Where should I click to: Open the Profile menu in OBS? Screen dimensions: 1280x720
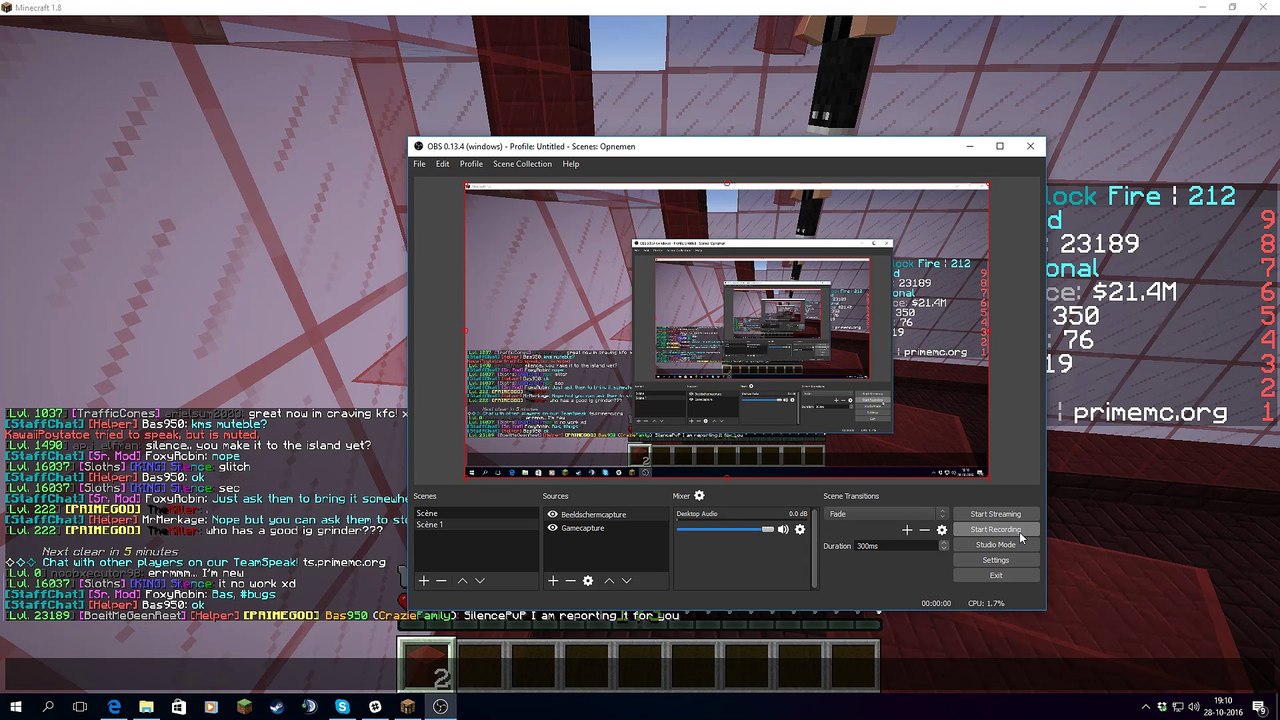click(x=471, y=164)
